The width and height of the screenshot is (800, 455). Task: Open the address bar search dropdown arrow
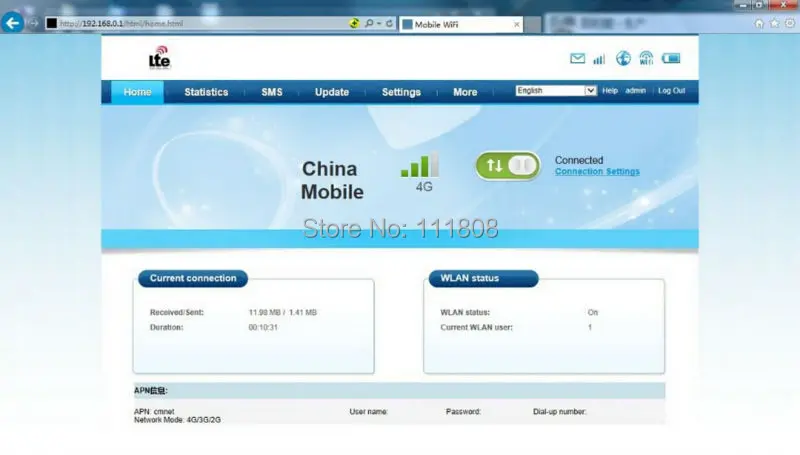(x=379, y=23)
